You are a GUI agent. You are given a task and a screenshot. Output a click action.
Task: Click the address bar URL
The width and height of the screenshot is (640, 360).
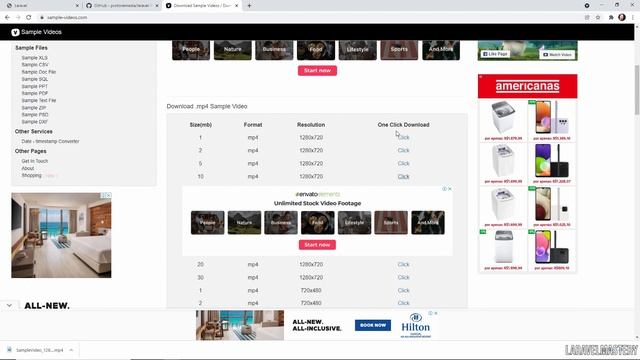[x=67, y=18]
